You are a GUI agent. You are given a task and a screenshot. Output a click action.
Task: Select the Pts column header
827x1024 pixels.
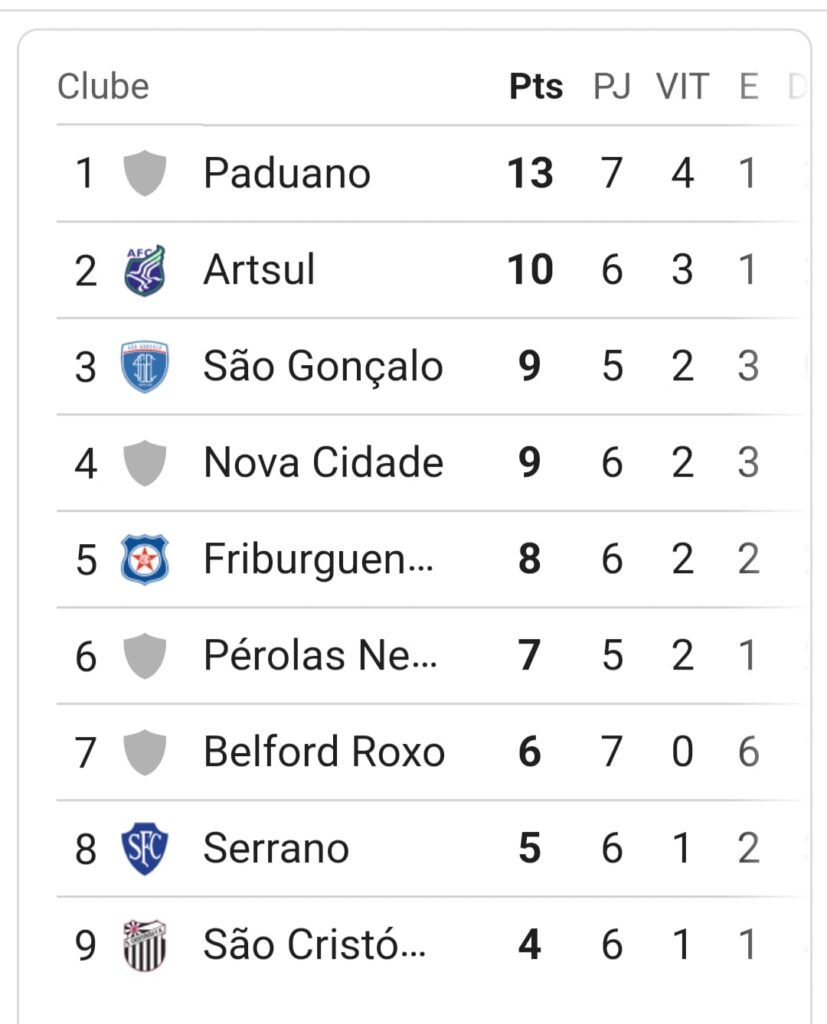point(536,86)
